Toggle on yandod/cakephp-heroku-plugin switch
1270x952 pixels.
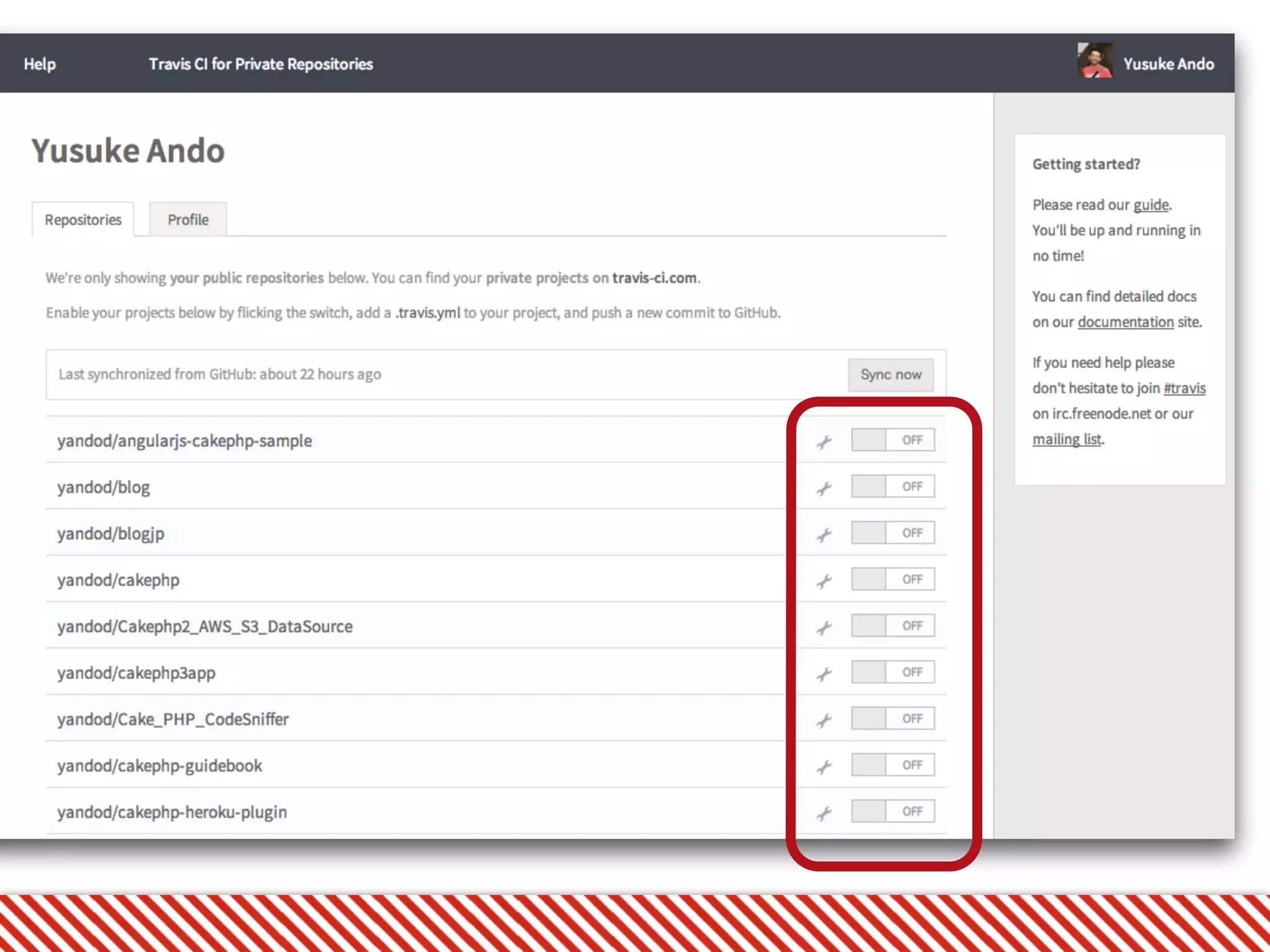click(x=892, y=811)
